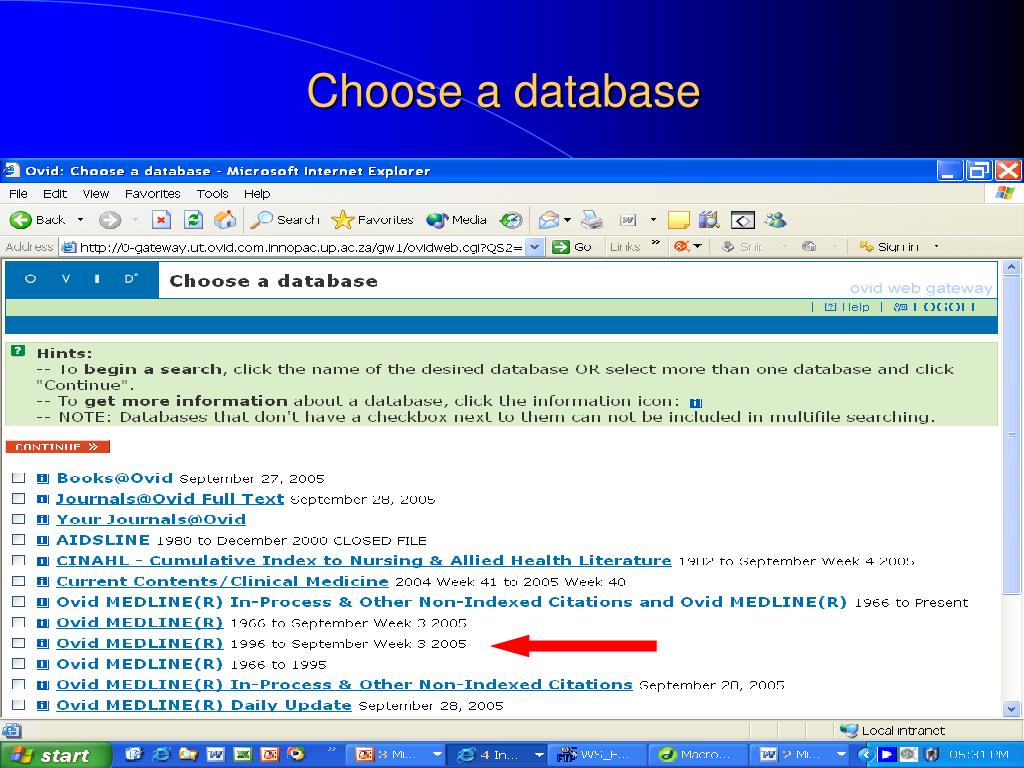This screenshot has height=768, width=1024.
Task: Check Ovid MEDLINE(R) 1996 to September checkbox
Action: pos(18,643)
